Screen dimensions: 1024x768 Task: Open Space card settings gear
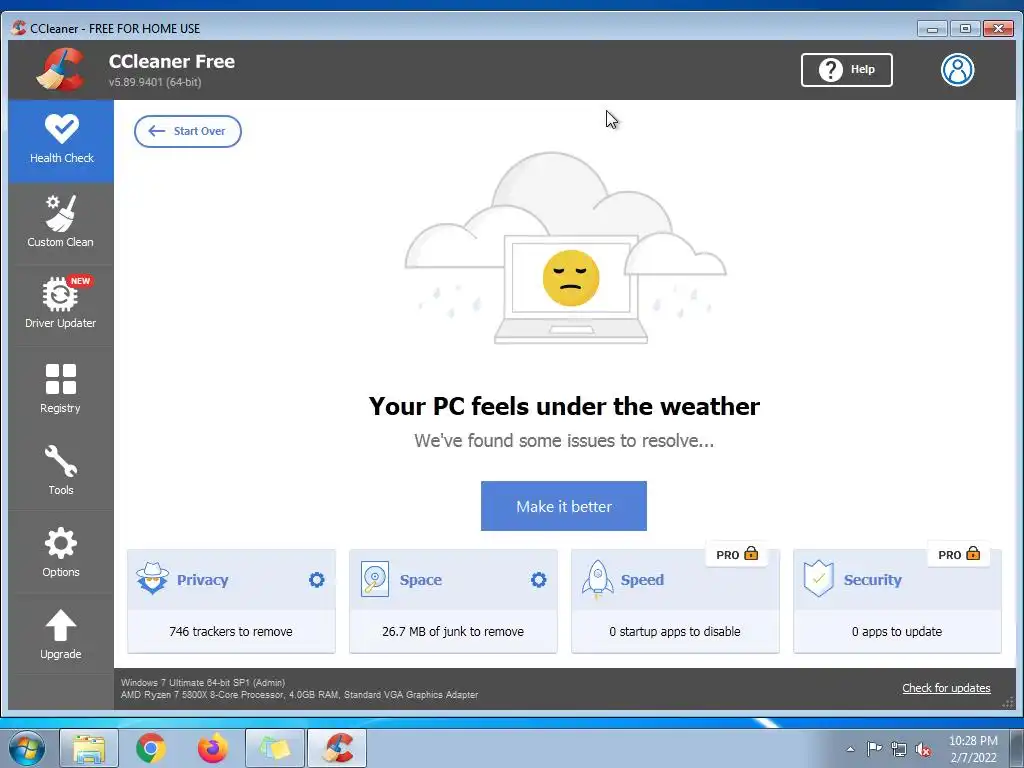pyautogui.click(x=539, y=580)
